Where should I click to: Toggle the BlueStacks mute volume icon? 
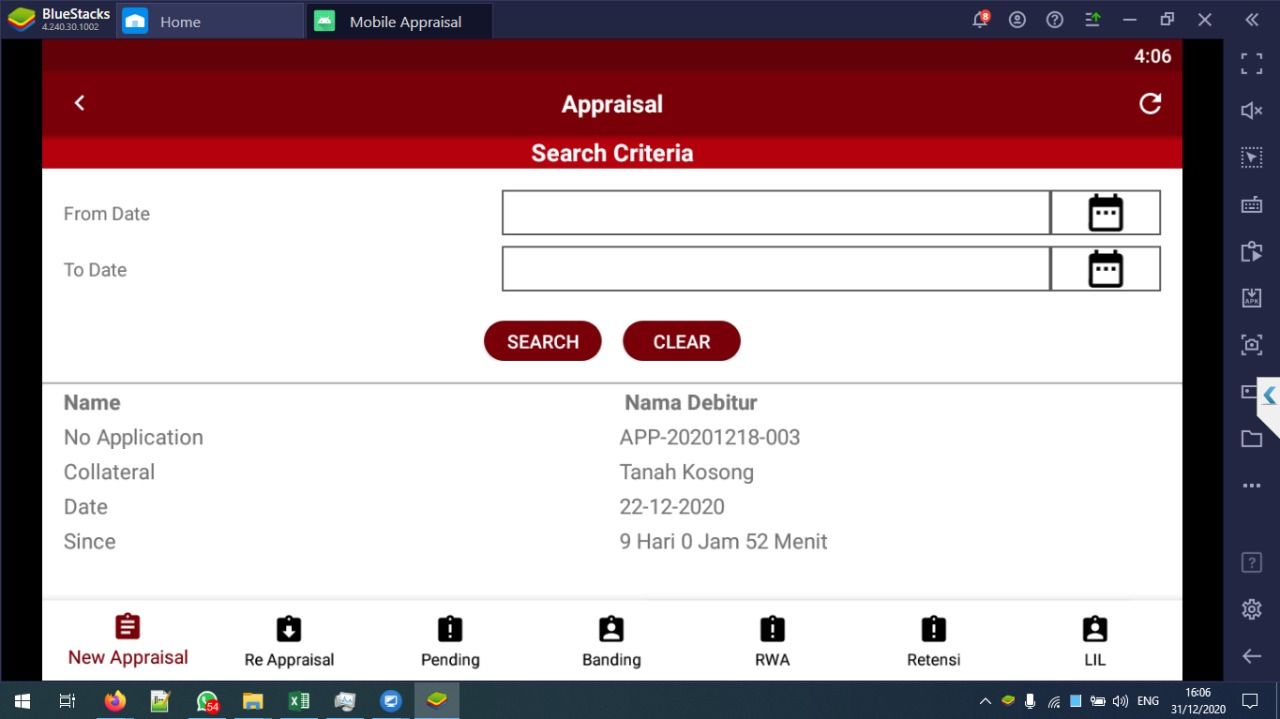click(1251, 110)
